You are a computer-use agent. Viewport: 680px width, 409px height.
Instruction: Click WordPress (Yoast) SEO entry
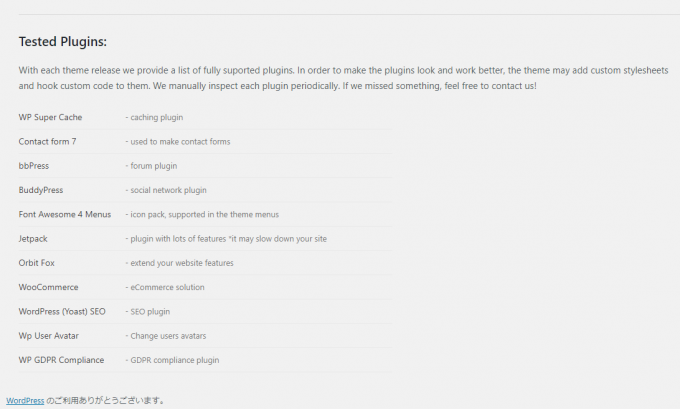point(62,311)
